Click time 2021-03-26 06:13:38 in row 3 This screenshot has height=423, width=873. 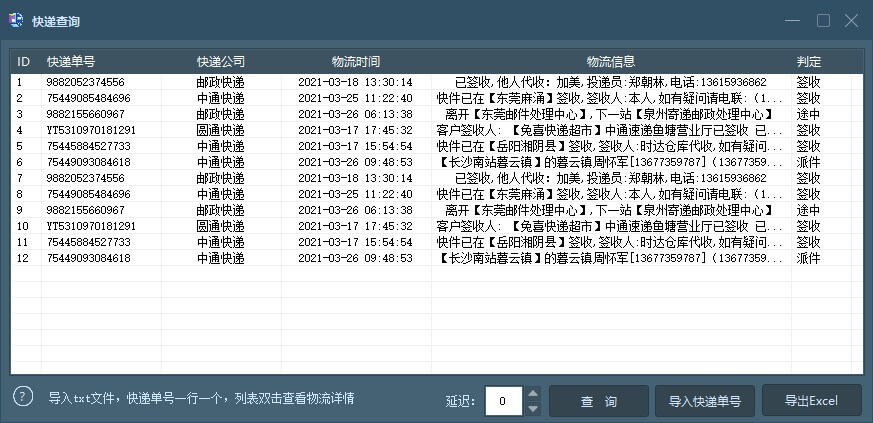[x=355, y=114]
